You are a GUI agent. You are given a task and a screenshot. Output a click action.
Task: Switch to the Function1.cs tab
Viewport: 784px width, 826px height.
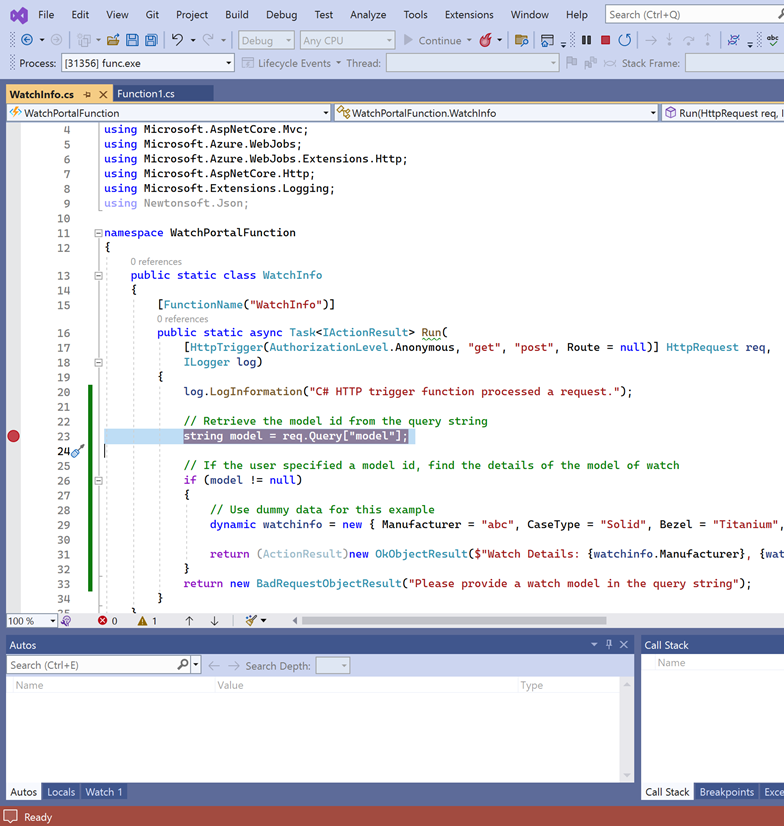pyautogui.click(x=146, y=94)
